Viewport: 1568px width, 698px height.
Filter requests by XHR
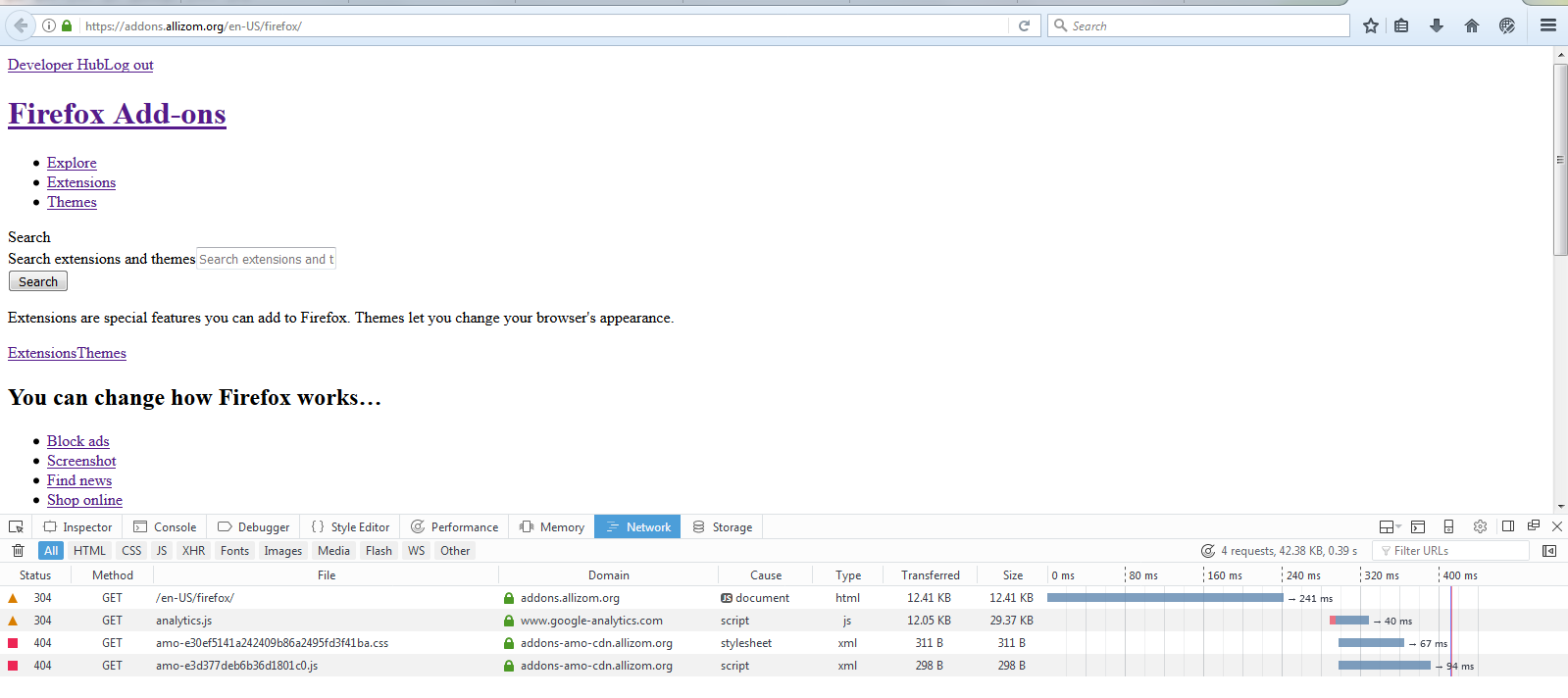coord(194,551)
